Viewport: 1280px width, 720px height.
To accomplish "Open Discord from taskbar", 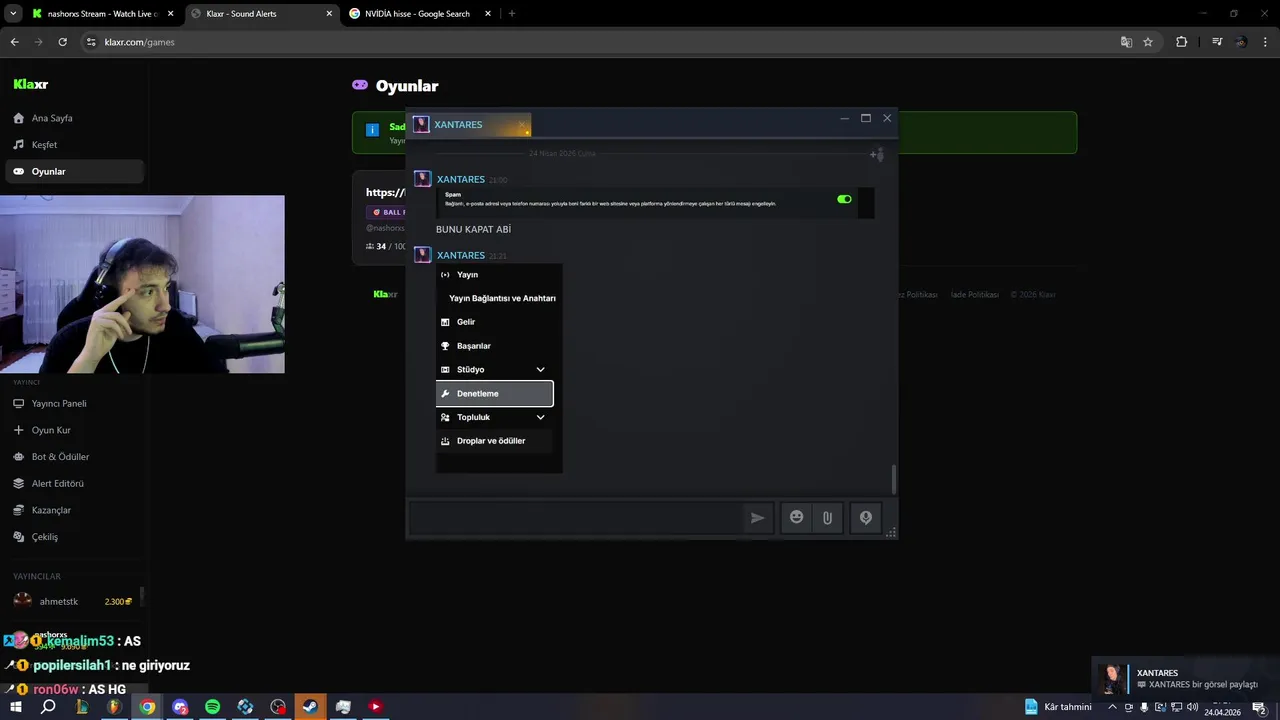I will coord(180,707).
